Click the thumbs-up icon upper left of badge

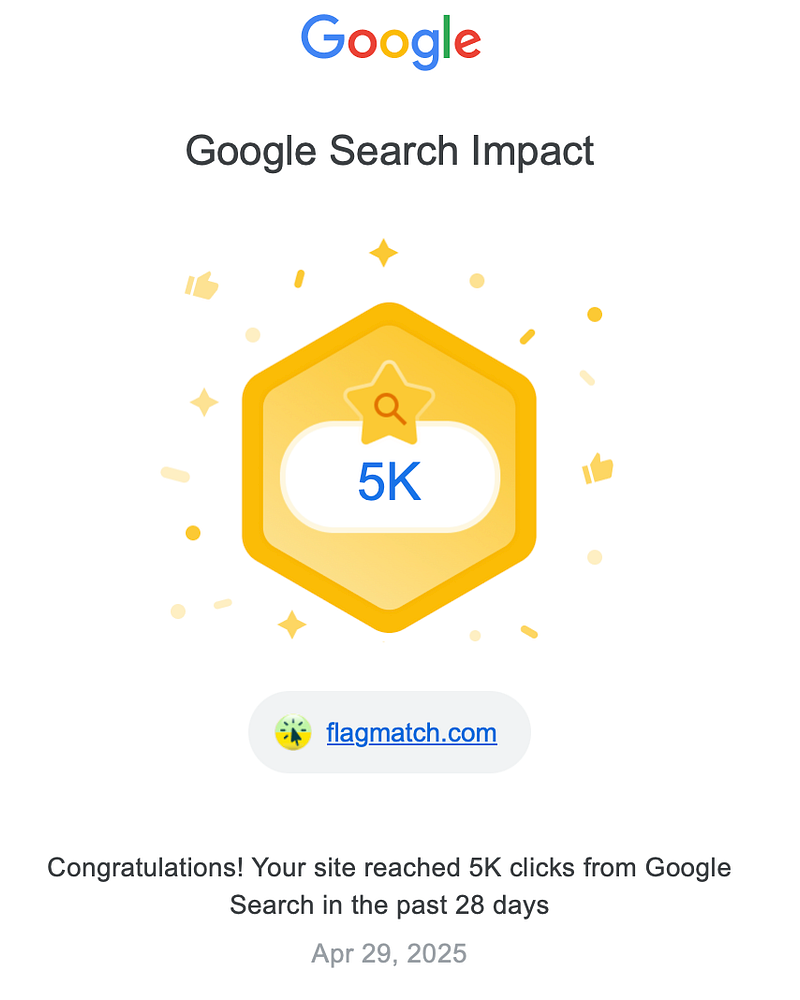[202, 285]
